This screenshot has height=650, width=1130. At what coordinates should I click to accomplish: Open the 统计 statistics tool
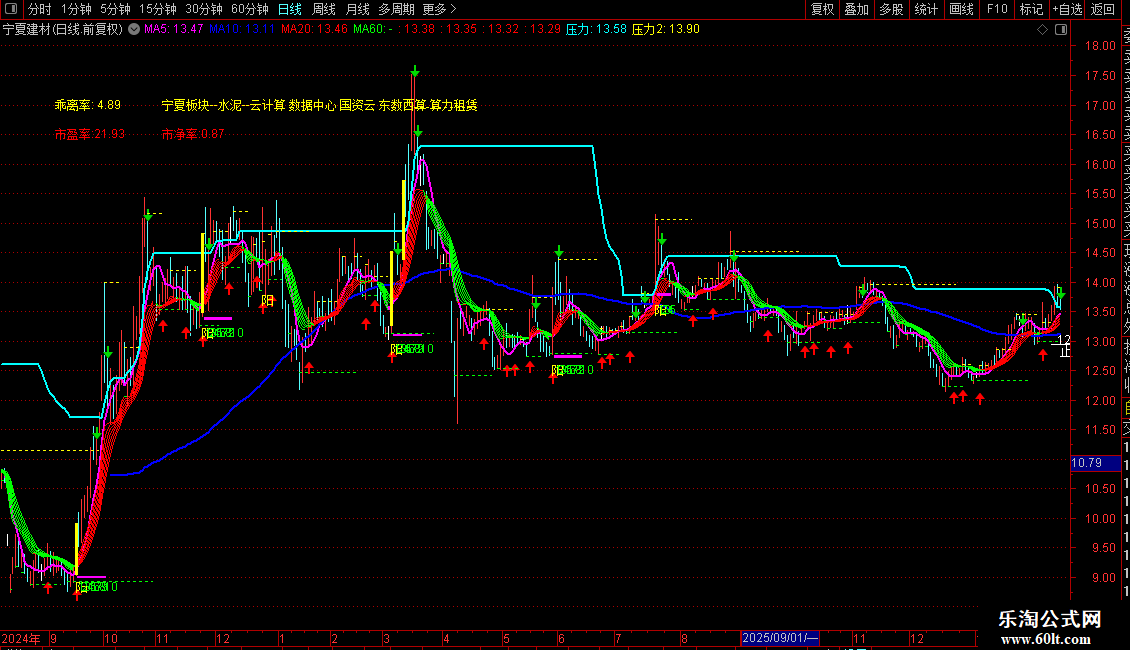point(926,9)
